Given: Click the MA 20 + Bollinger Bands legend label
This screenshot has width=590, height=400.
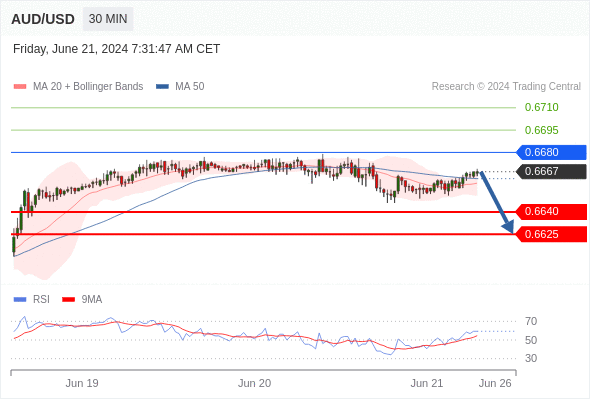Looking at the screenshot, I should (88, 87).
